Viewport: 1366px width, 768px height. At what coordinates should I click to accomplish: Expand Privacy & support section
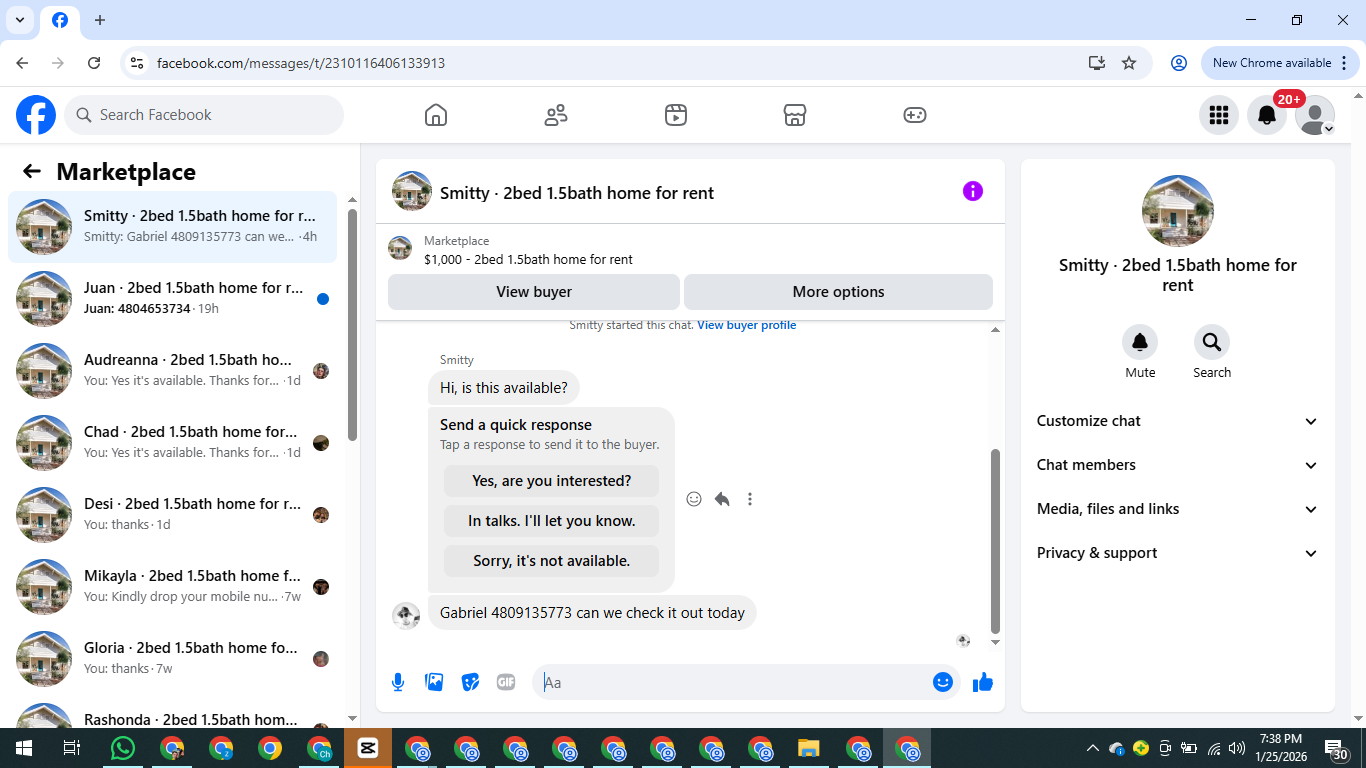tap(1178, 553)
